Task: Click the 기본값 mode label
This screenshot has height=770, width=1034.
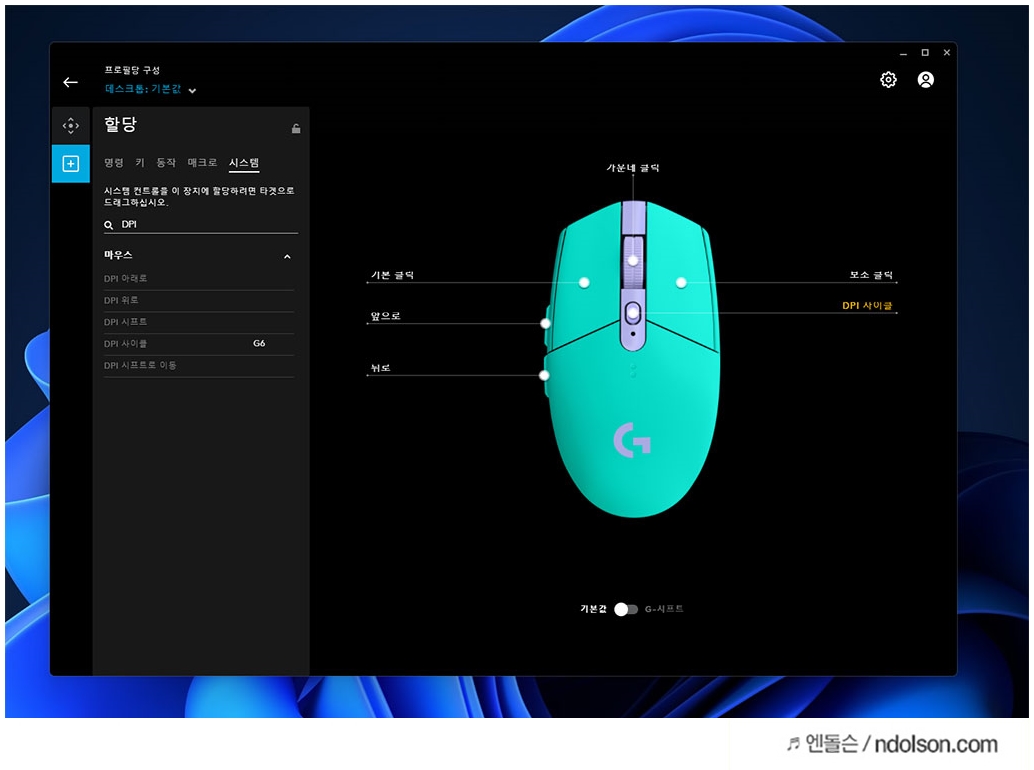Action: 593,609
